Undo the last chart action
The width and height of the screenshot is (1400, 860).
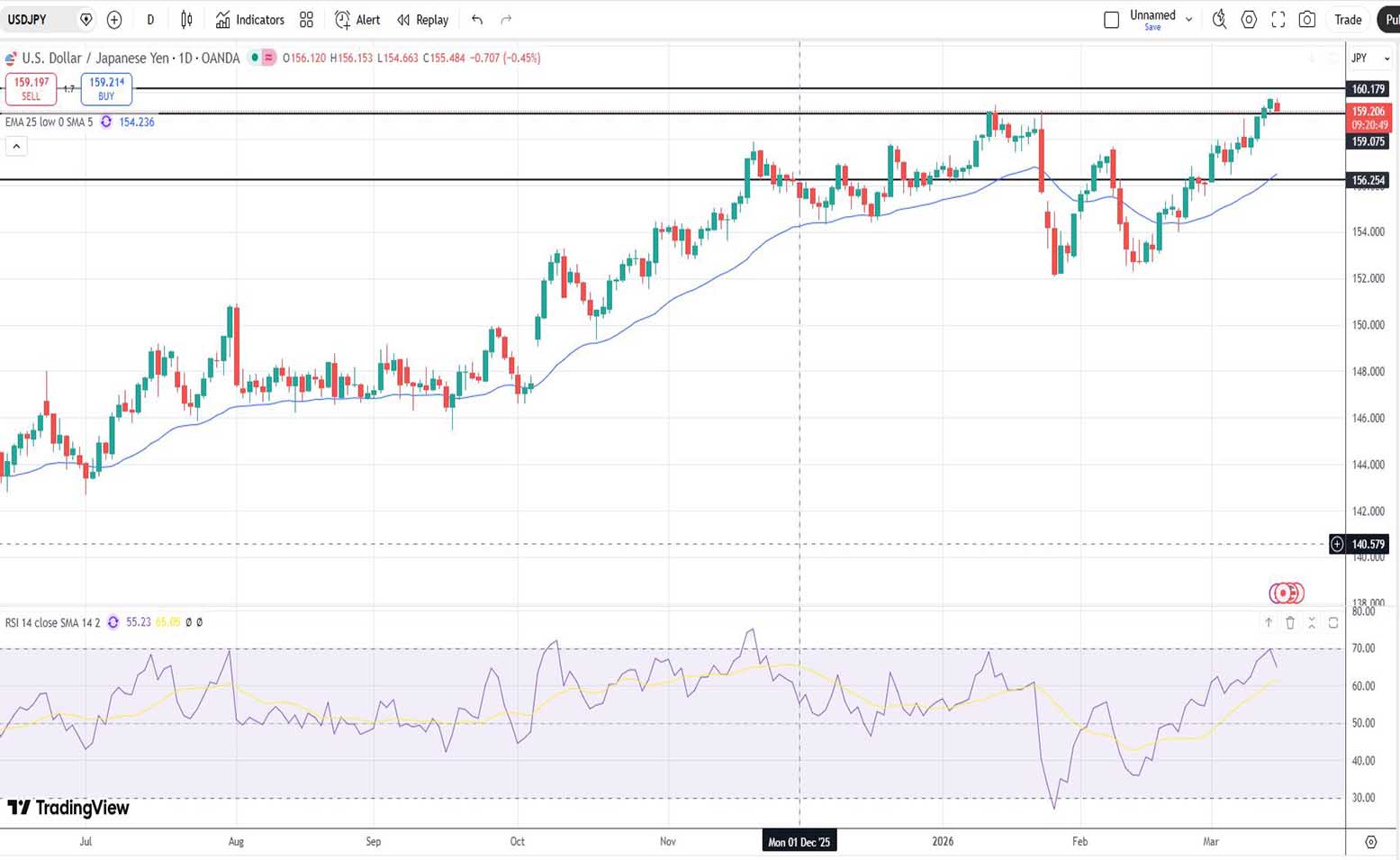[477, 20]
